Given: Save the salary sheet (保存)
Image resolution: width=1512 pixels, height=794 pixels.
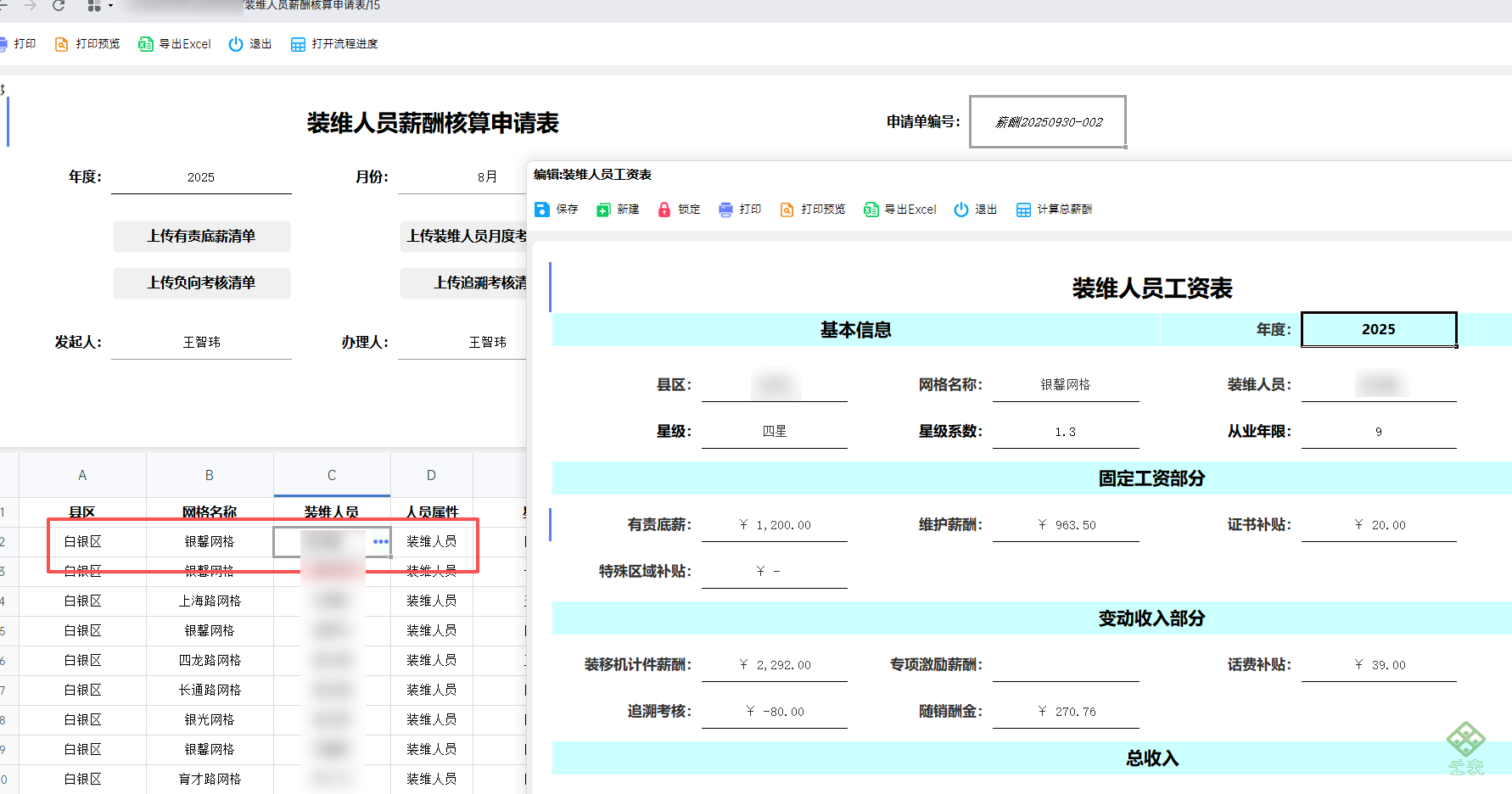Looking at the screenshot, I should 557,210.
